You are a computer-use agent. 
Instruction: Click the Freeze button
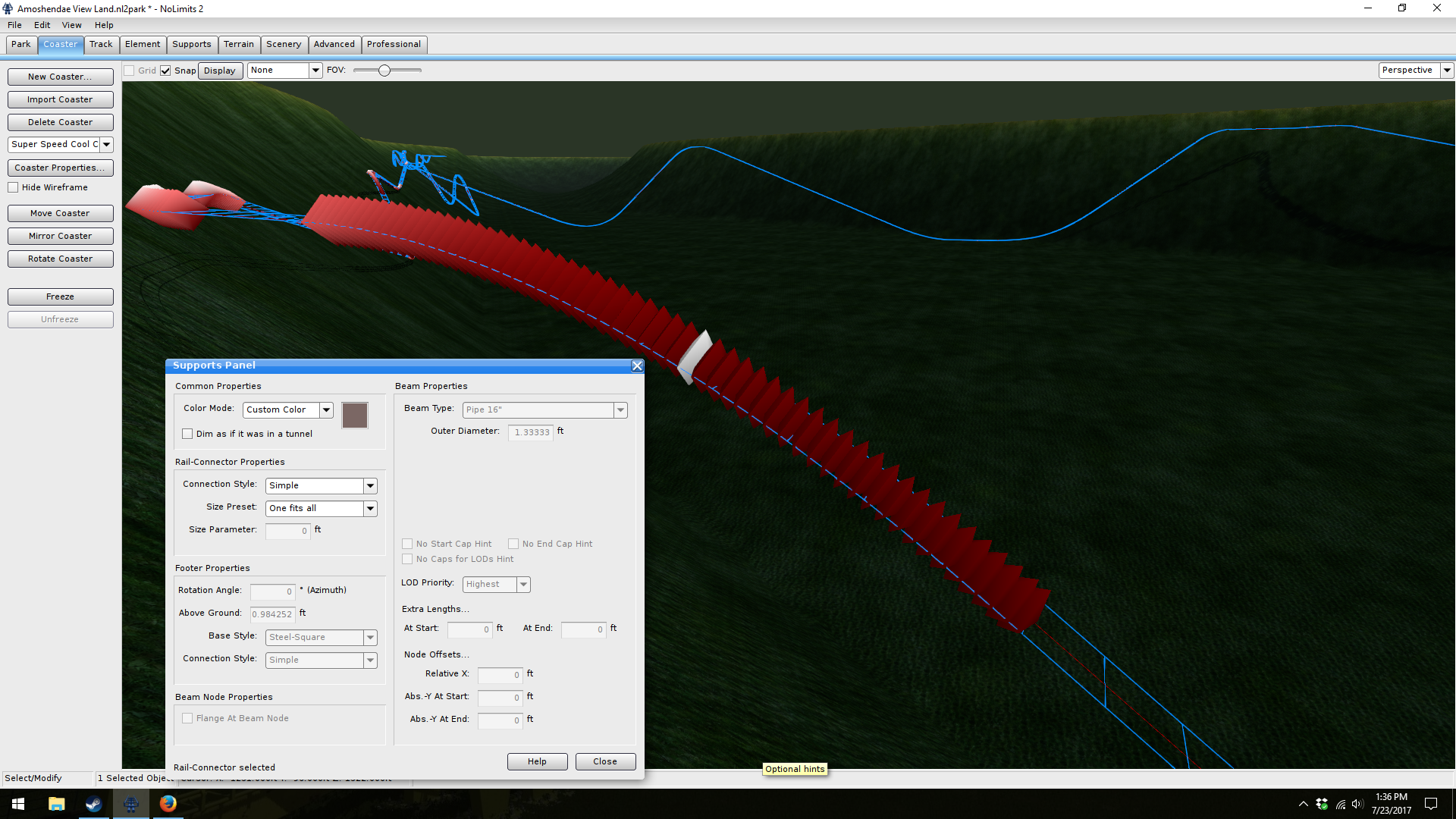coord(60,297)
